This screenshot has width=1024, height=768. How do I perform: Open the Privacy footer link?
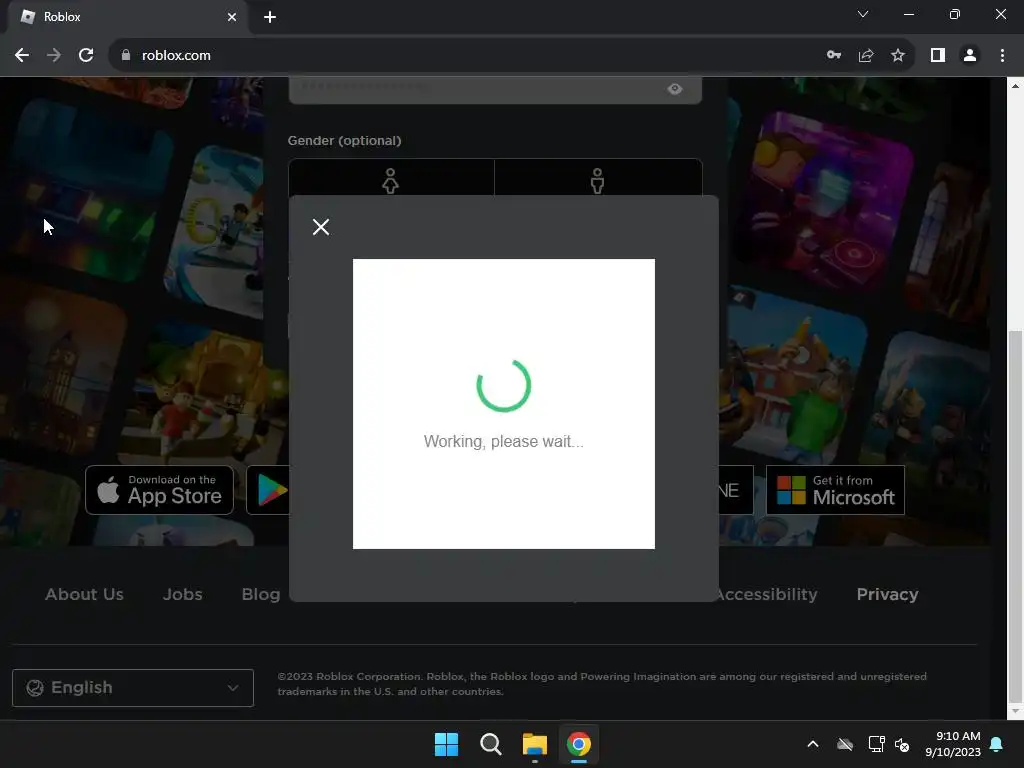pos(888,594)
